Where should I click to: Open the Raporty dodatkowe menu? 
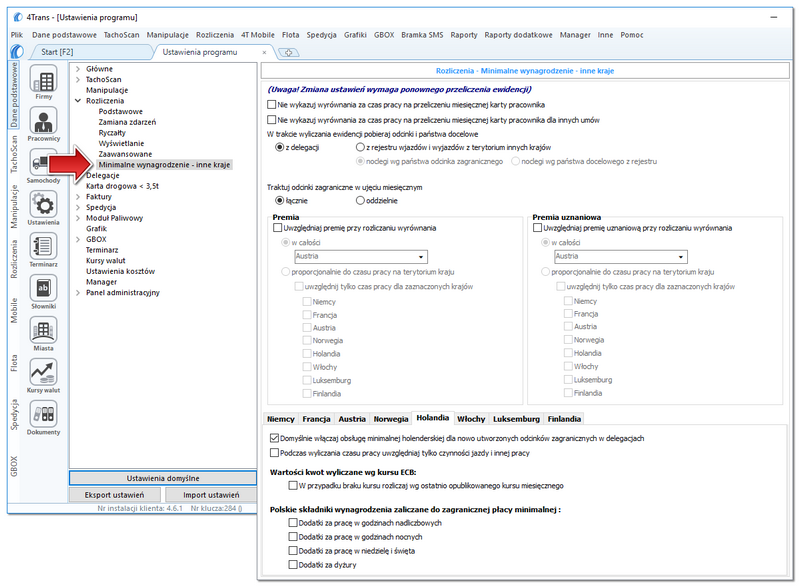tap(518, 35)
